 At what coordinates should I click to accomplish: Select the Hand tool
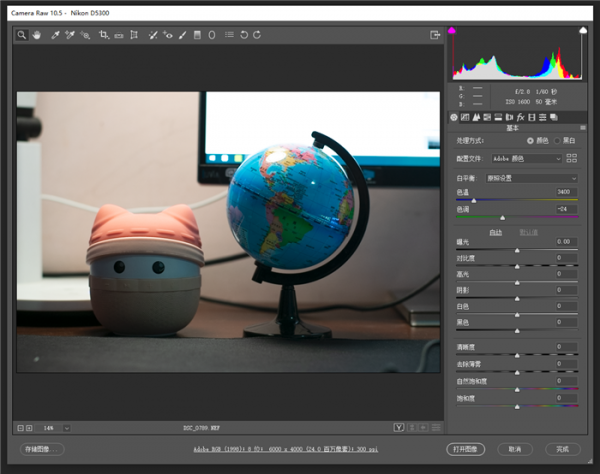[x=37, y=35]
